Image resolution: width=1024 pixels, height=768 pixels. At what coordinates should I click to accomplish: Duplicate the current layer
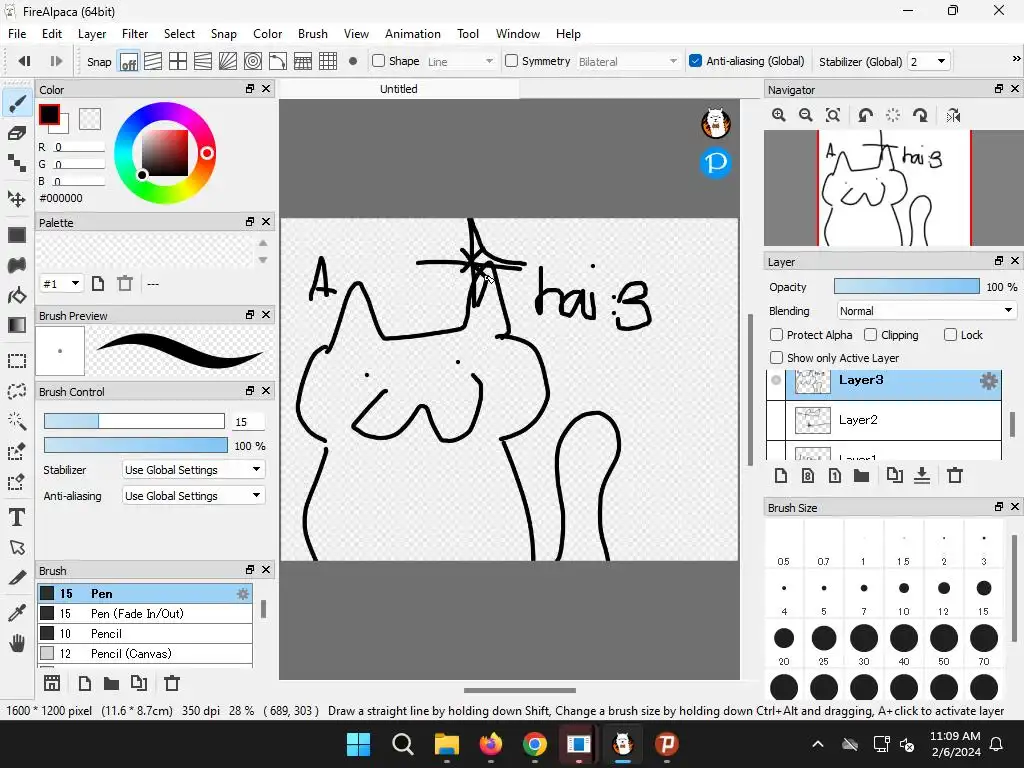point(895,475)
